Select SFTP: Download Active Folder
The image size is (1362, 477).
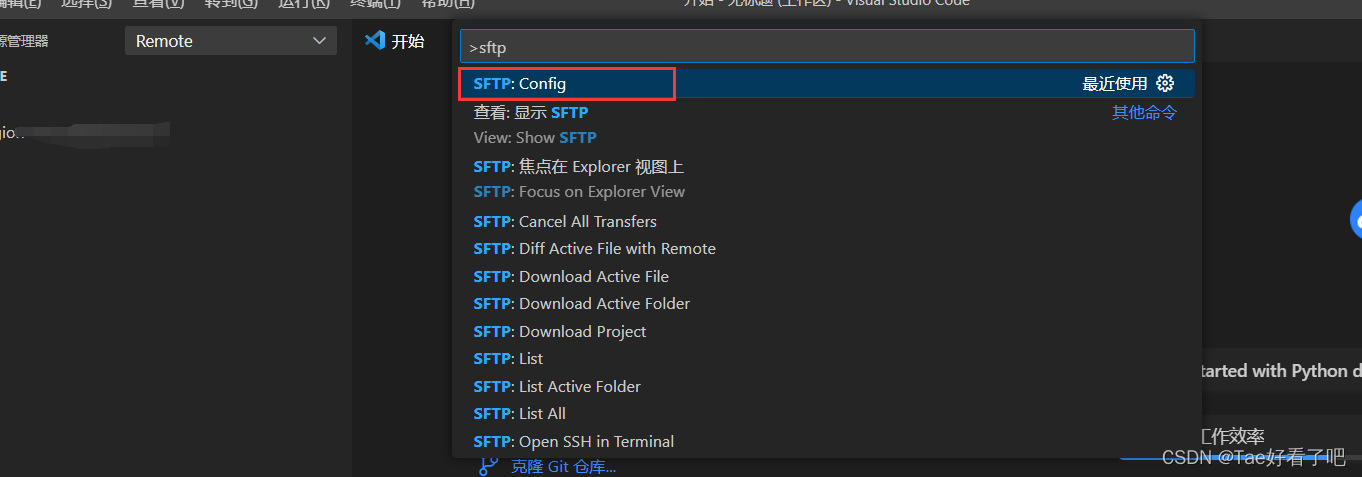pos(581,304)
